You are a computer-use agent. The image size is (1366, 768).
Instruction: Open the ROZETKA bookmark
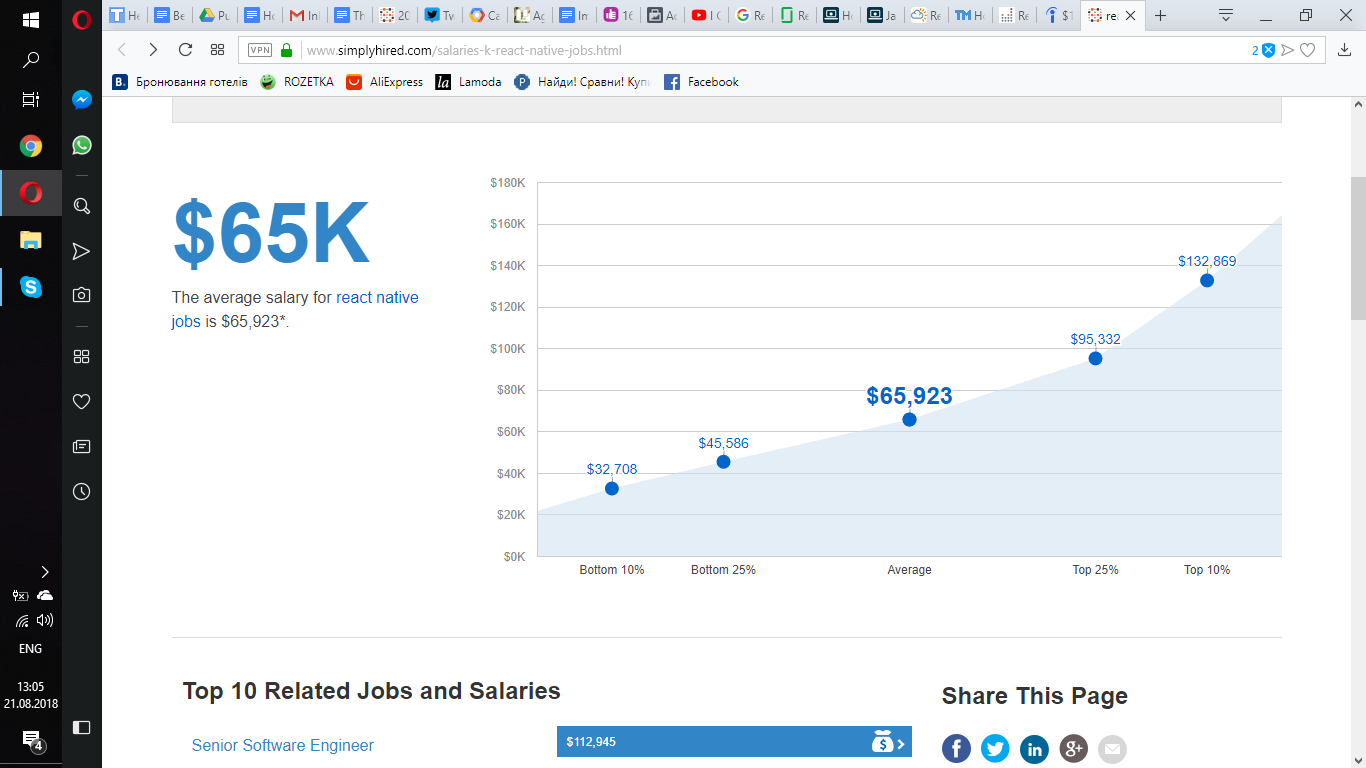[297, 82]
